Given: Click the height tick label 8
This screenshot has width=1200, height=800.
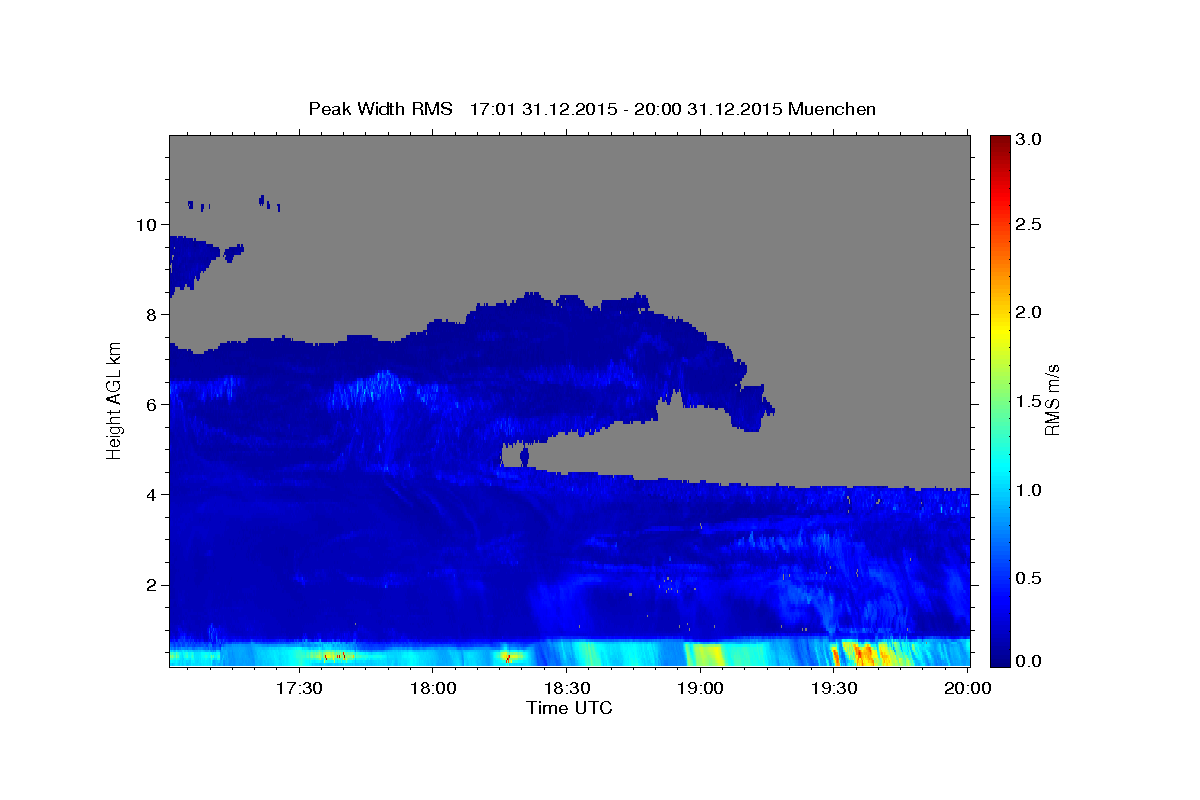Looking at the screenshot, I should pyautogui.click(x=152, y=314).
